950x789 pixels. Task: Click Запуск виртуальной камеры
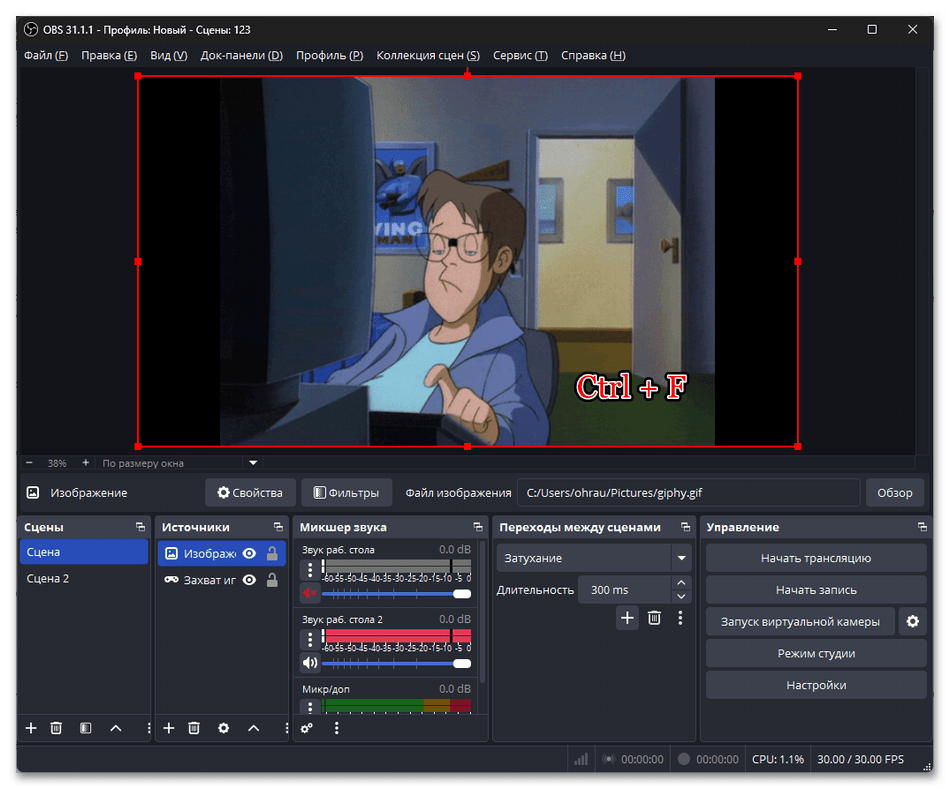pos(800,621)
